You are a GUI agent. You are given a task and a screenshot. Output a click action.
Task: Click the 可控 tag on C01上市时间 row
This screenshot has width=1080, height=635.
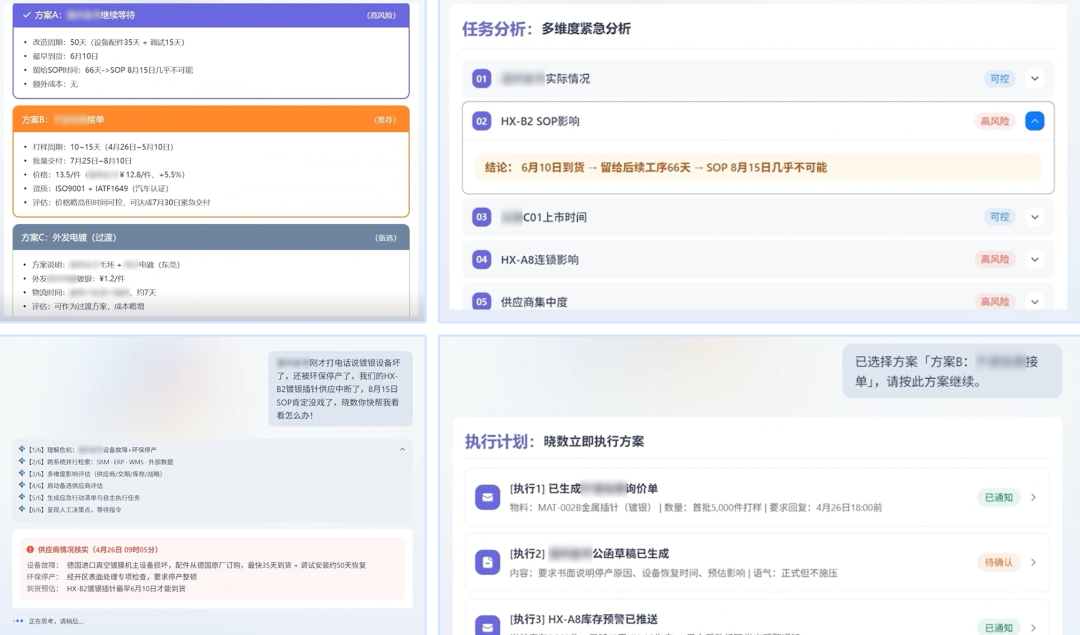pyautogui.click(x=999, y=217)
